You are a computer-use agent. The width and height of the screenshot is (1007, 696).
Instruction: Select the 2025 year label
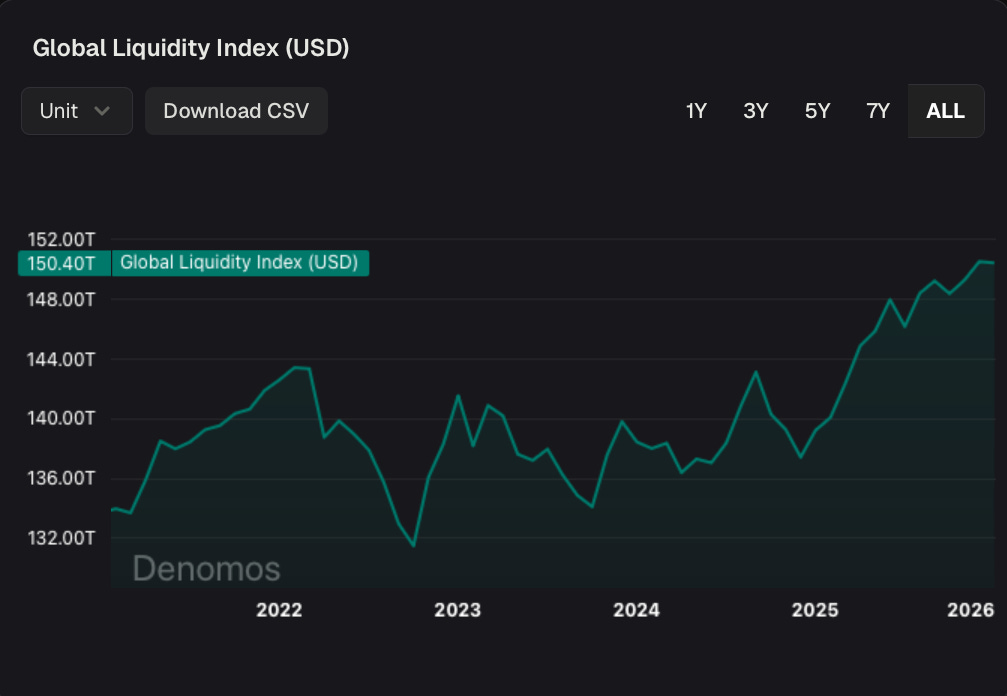tap(816, 610)
